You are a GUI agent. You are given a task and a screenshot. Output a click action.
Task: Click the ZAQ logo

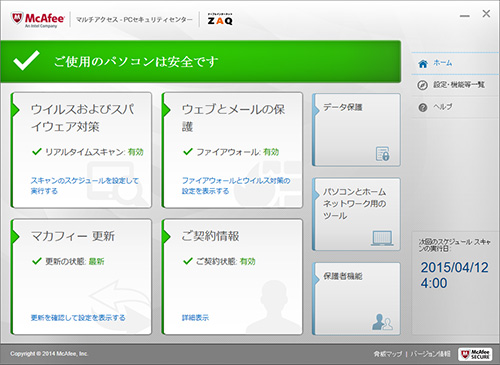(x=220, y=19)
